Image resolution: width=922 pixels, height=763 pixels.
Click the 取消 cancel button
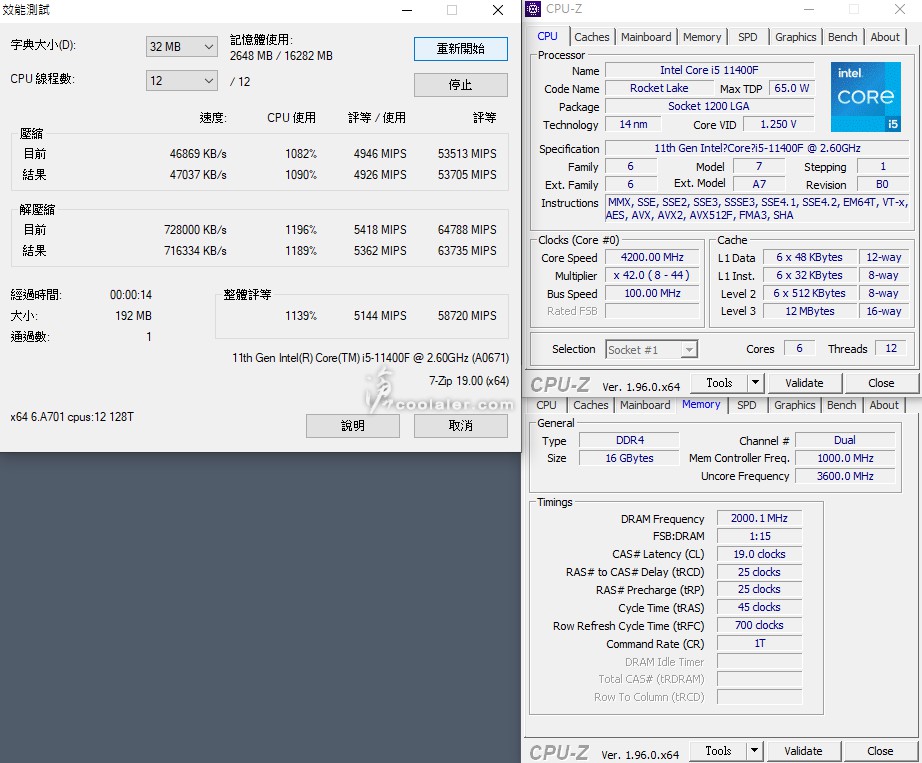point(460,426)
